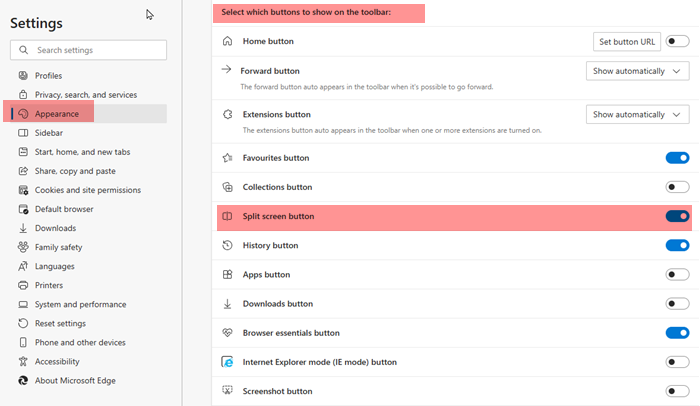Image resolution: width=700 pixels, height=406 pixels.
Task: Click the Favourites button star icon
Action: point(227,158)
